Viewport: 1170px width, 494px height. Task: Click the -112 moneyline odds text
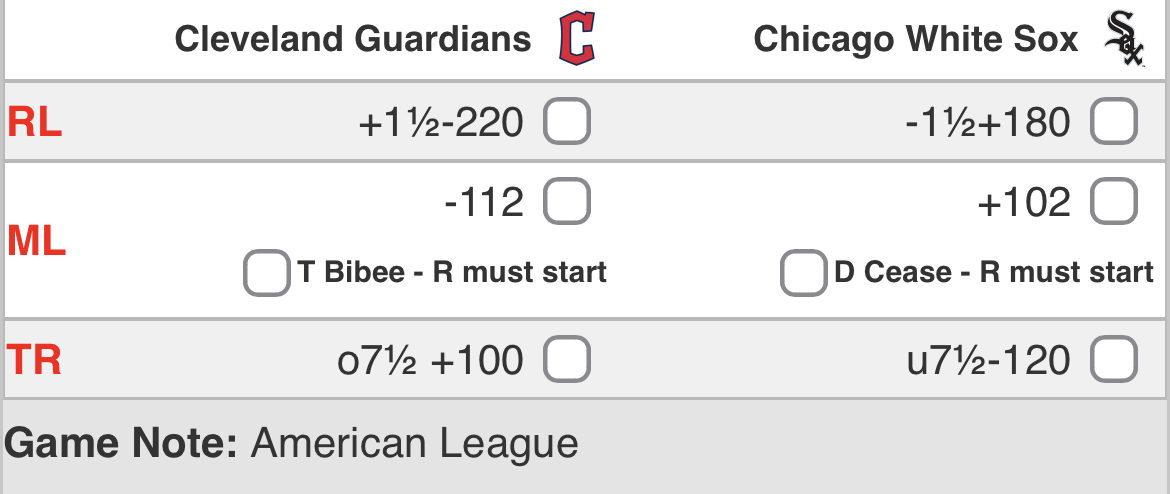pyautogui.click(x=484, y=203)
